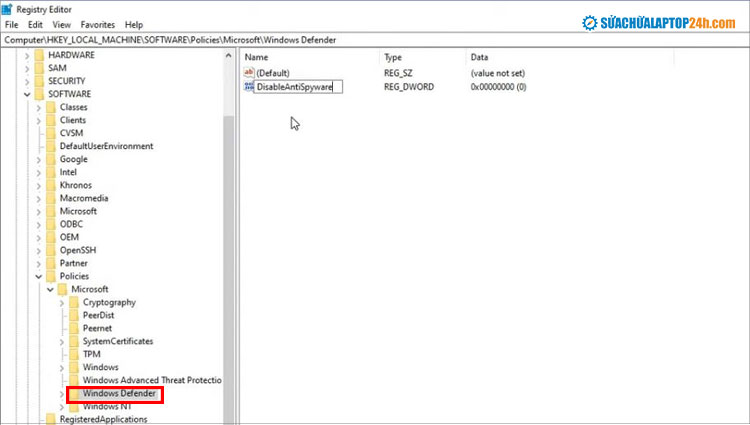Click the Registry Editor app icon
Image resolution: width=750 pixels, height=425 pixels.
(x=9, y=9)
